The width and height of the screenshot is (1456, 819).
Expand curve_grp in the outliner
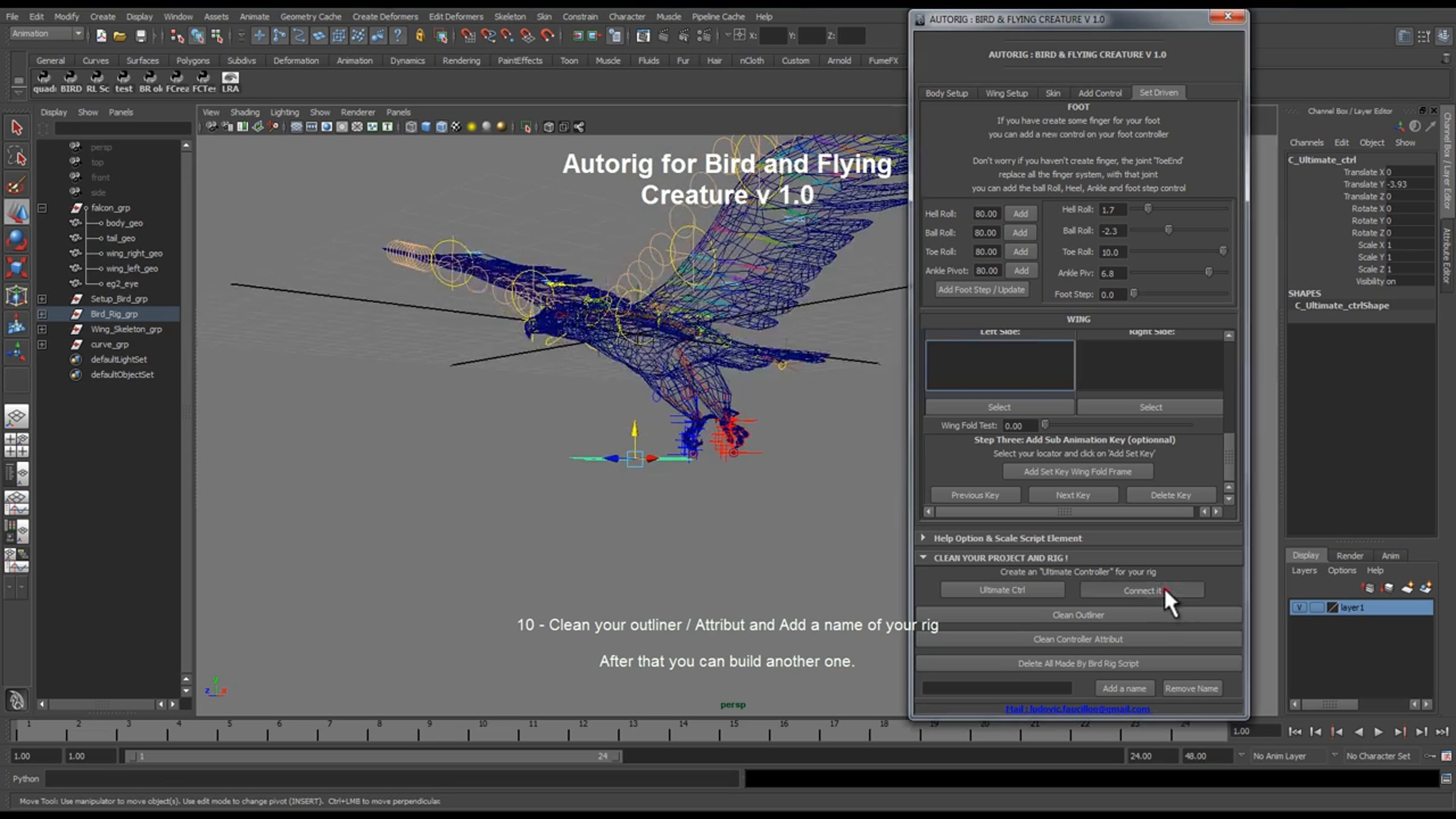point(42,345)
